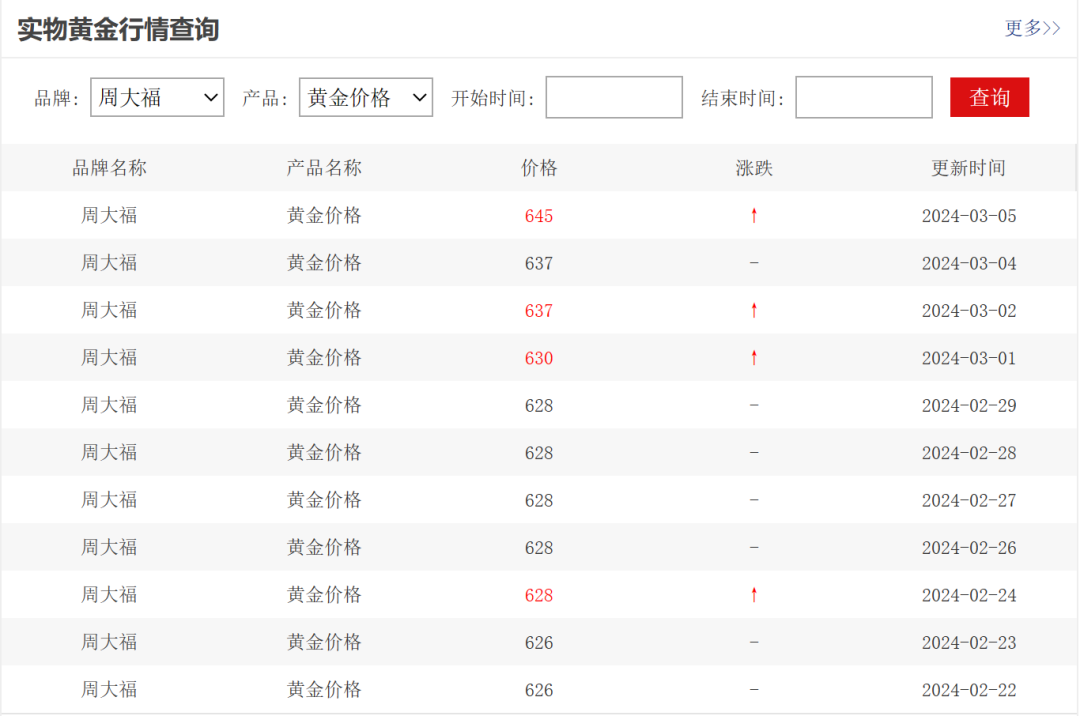
Task: Click the date 2024-03-02
Action: coord(969,311)
